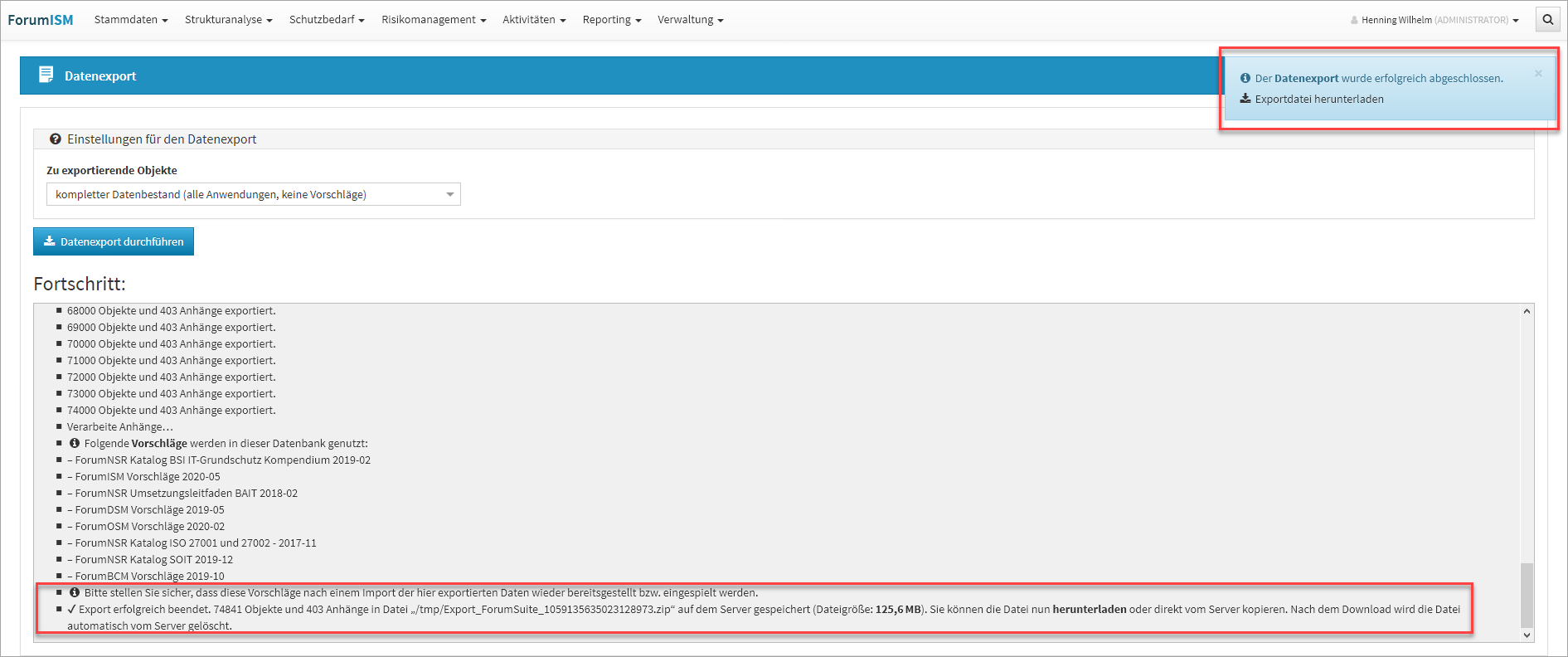Click the info icon beside Folgende Vorschläge
This screenshot has height=657, width=1568.
[x=75, y=444]
